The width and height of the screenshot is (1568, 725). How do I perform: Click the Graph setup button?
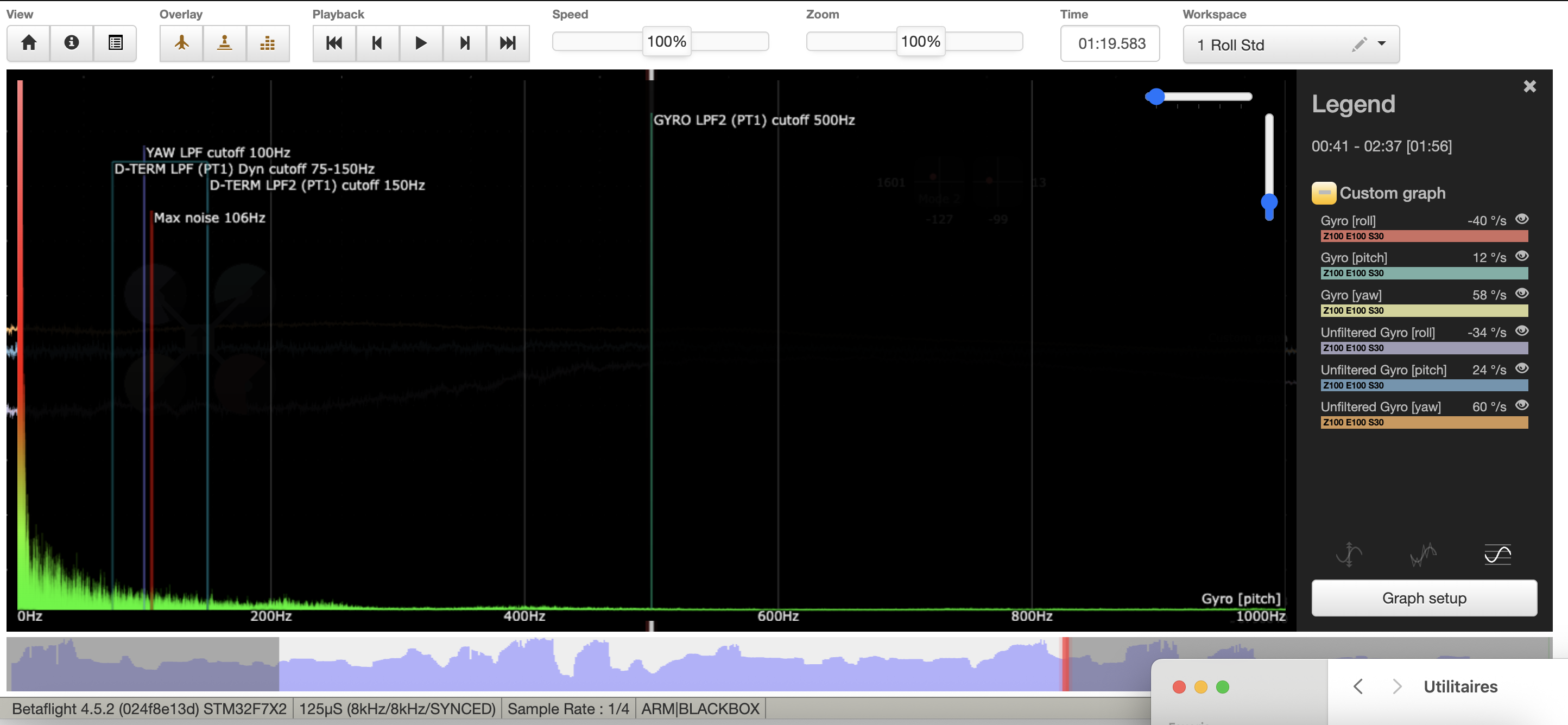click(x=1423, y=598)
